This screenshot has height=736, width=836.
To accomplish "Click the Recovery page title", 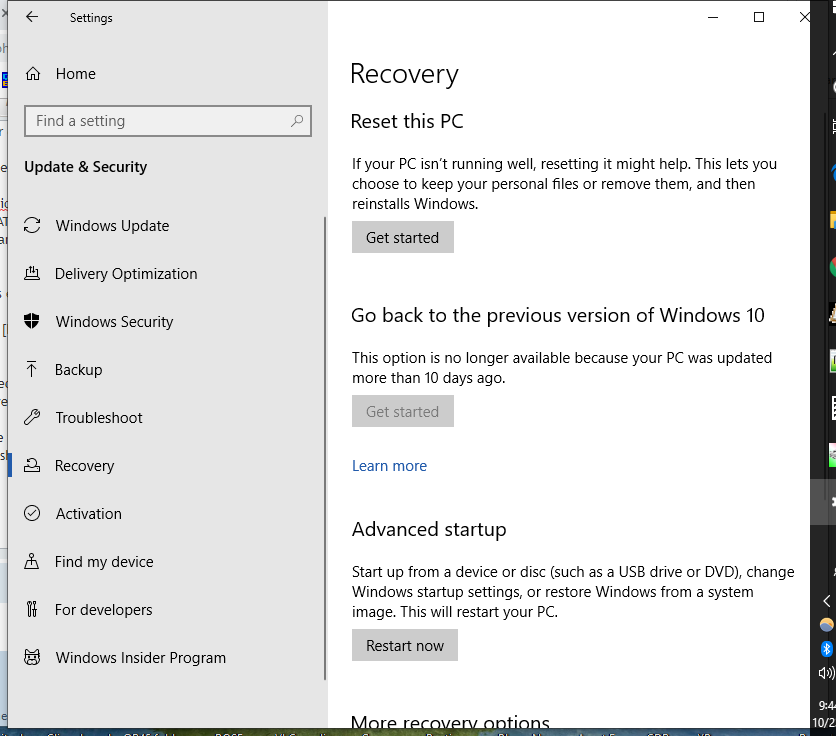I will click(404, 74).
